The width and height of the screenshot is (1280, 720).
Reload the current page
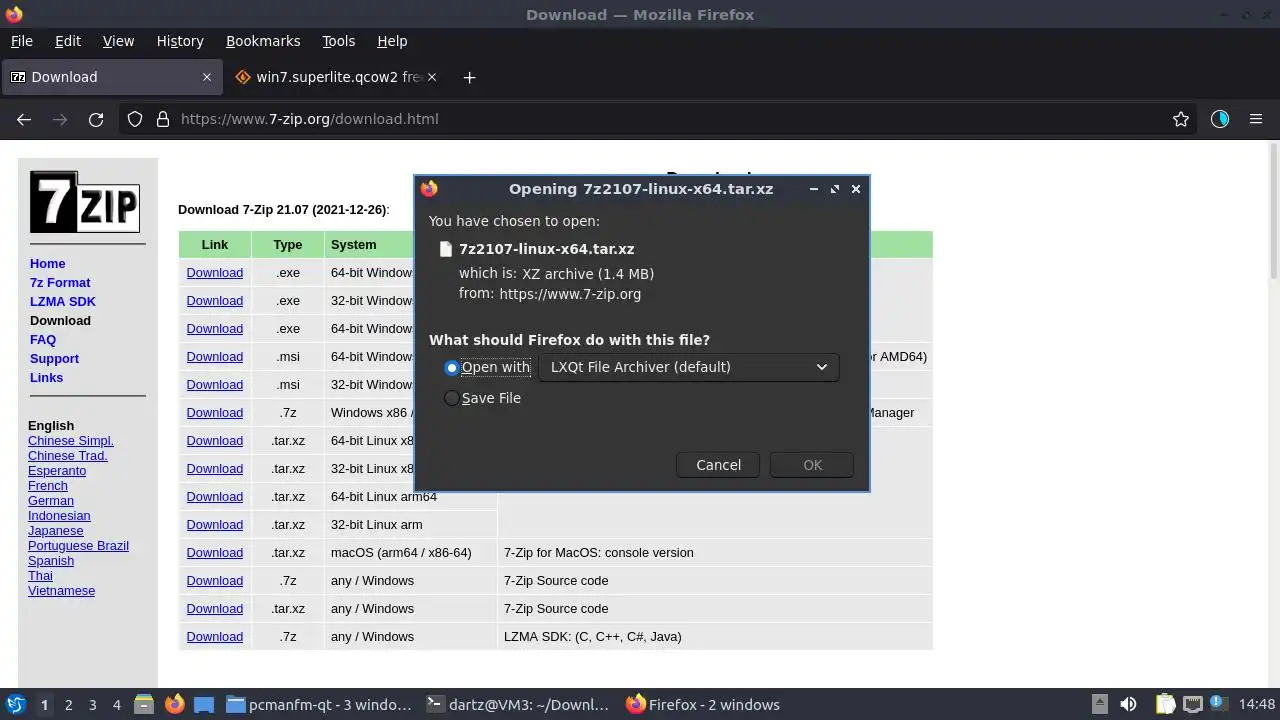click(x=96, y=119)
